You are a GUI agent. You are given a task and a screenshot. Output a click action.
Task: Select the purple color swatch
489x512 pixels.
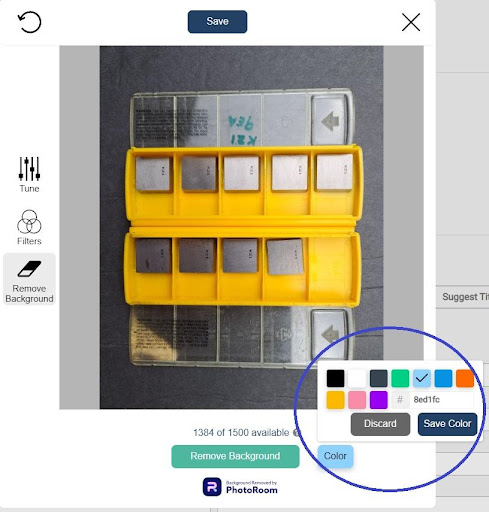click(379, 400)
